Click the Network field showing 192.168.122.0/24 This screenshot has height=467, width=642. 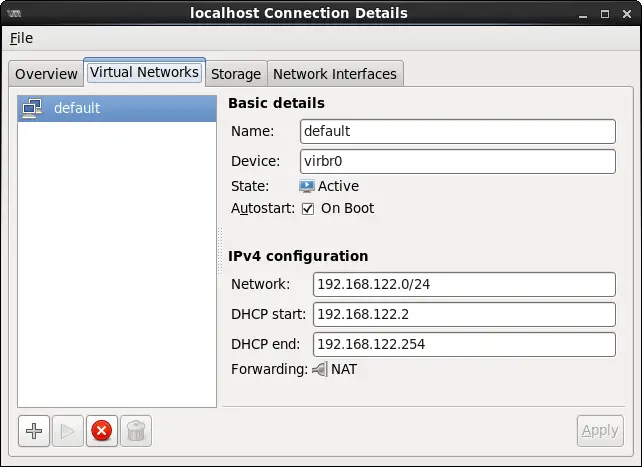coord(463,284)
